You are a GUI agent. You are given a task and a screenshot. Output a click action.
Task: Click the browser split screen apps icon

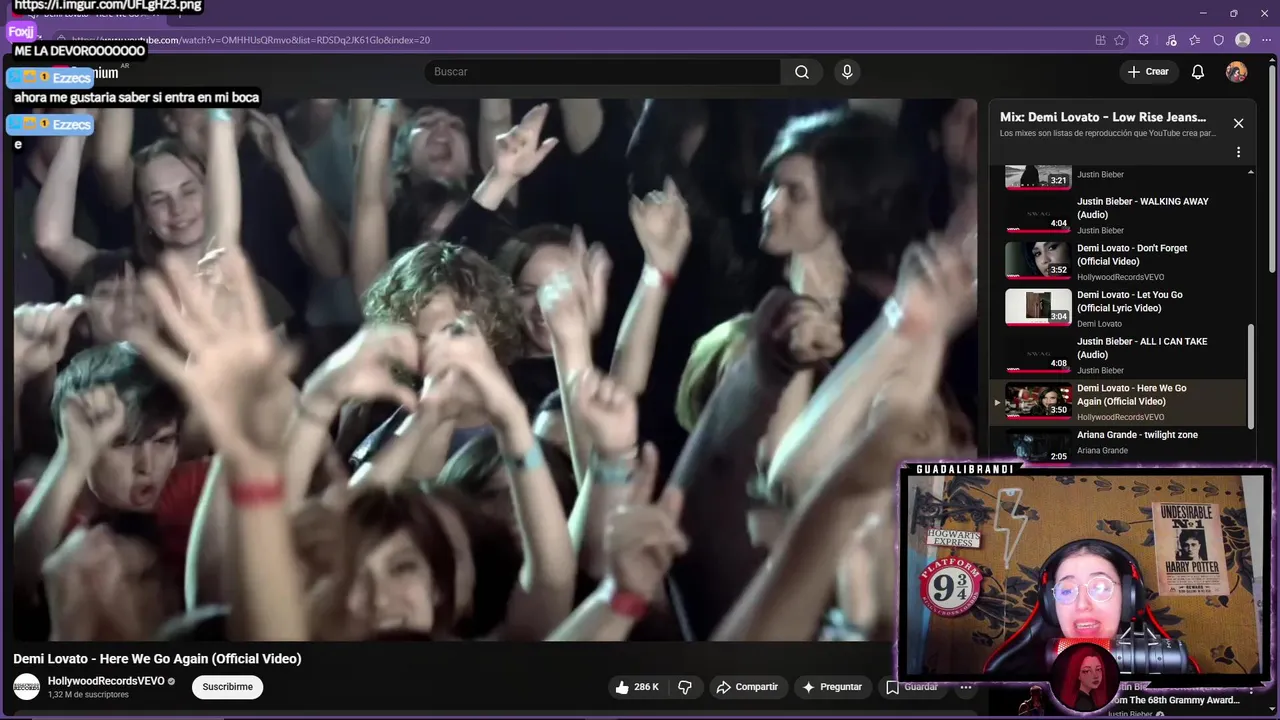[1100, 40]
